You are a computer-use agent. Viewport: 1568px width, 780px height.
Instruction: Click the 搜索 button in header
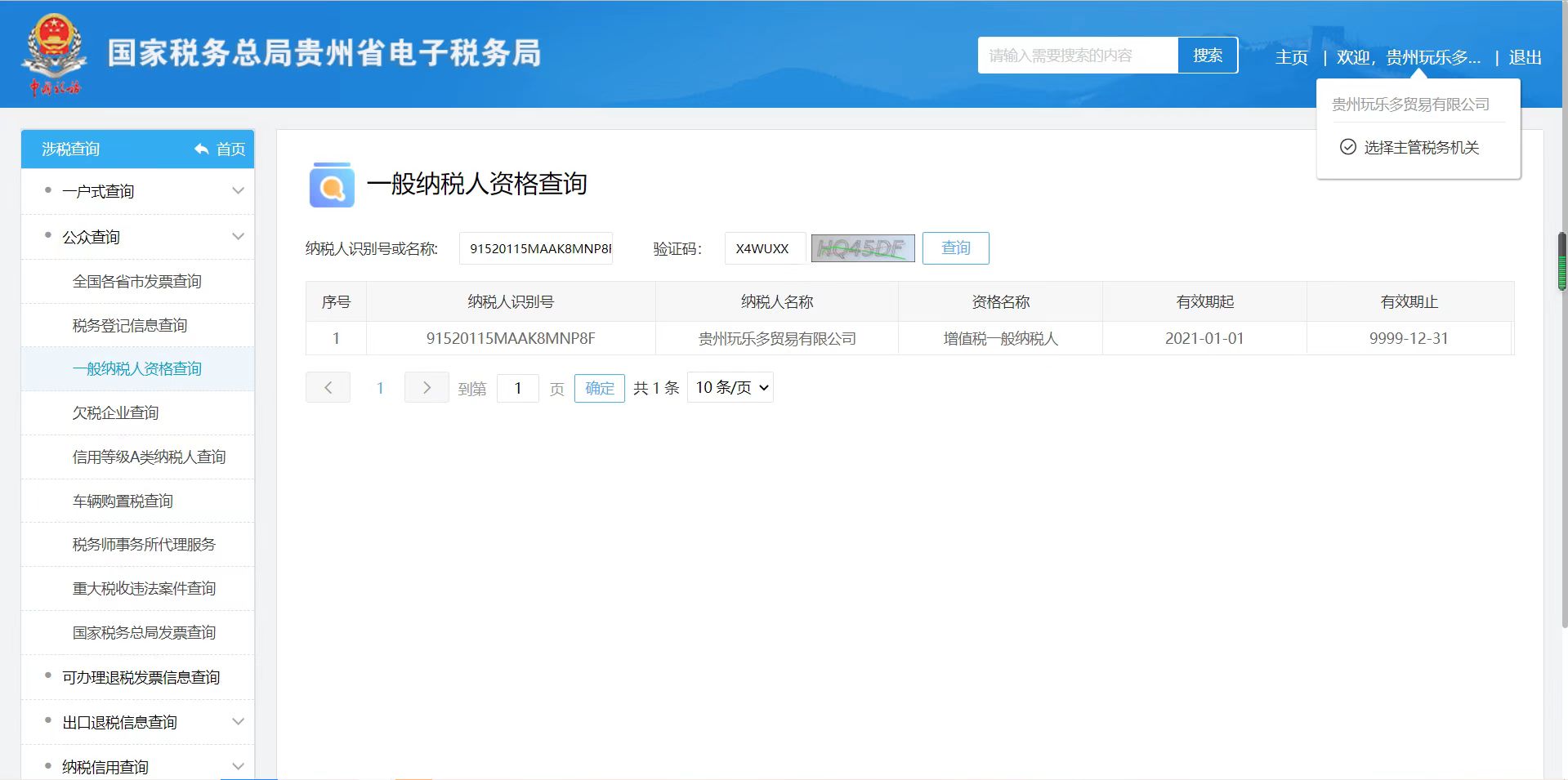tap(1207, 56)
